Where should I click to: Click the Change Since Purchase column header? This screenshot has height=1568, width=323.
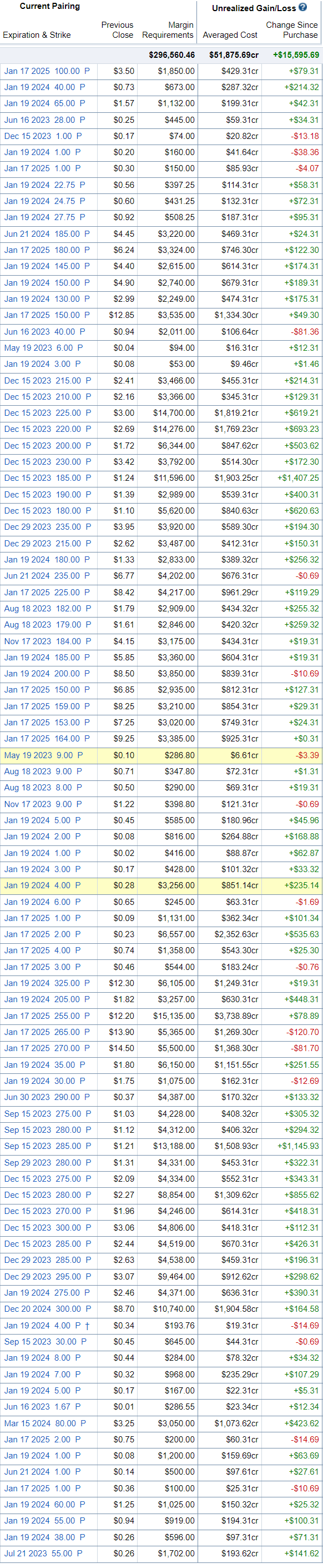click(x=291, y=30)
